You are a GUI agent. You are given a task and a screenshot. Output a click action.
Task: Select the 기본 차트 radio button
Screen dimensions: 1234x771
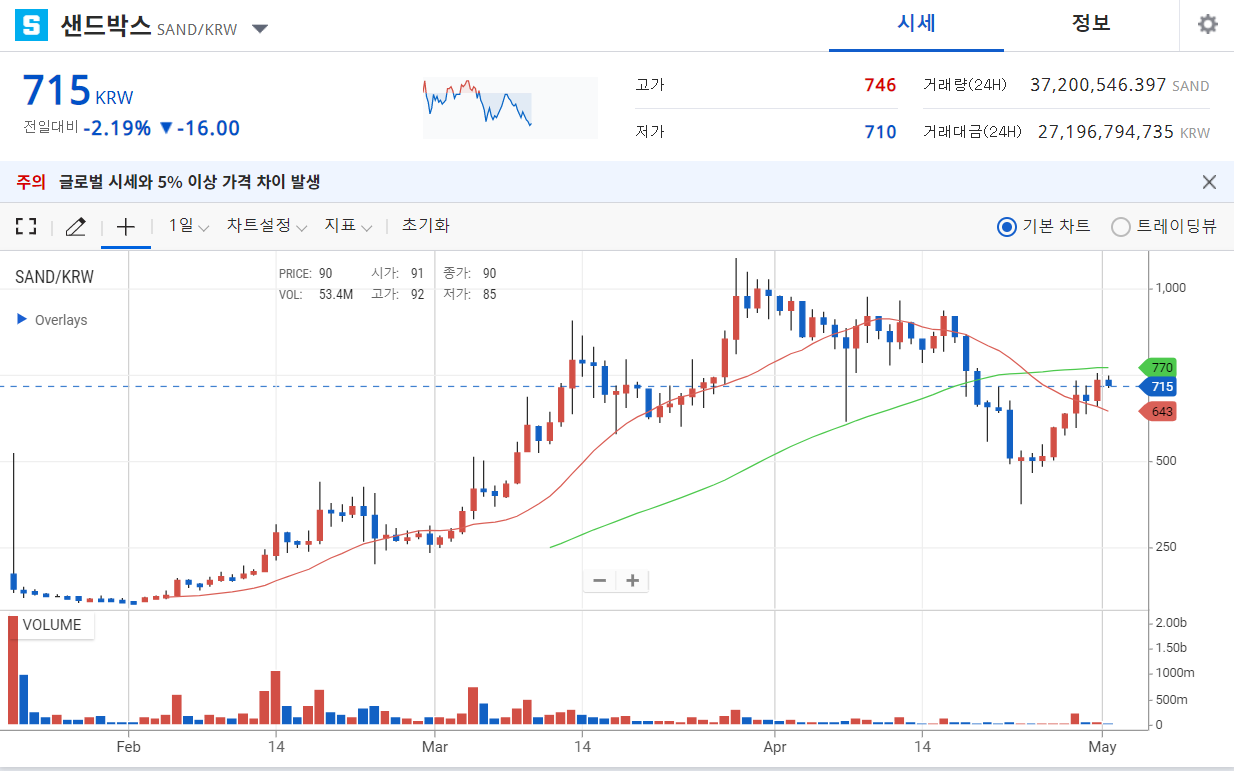1006,227
